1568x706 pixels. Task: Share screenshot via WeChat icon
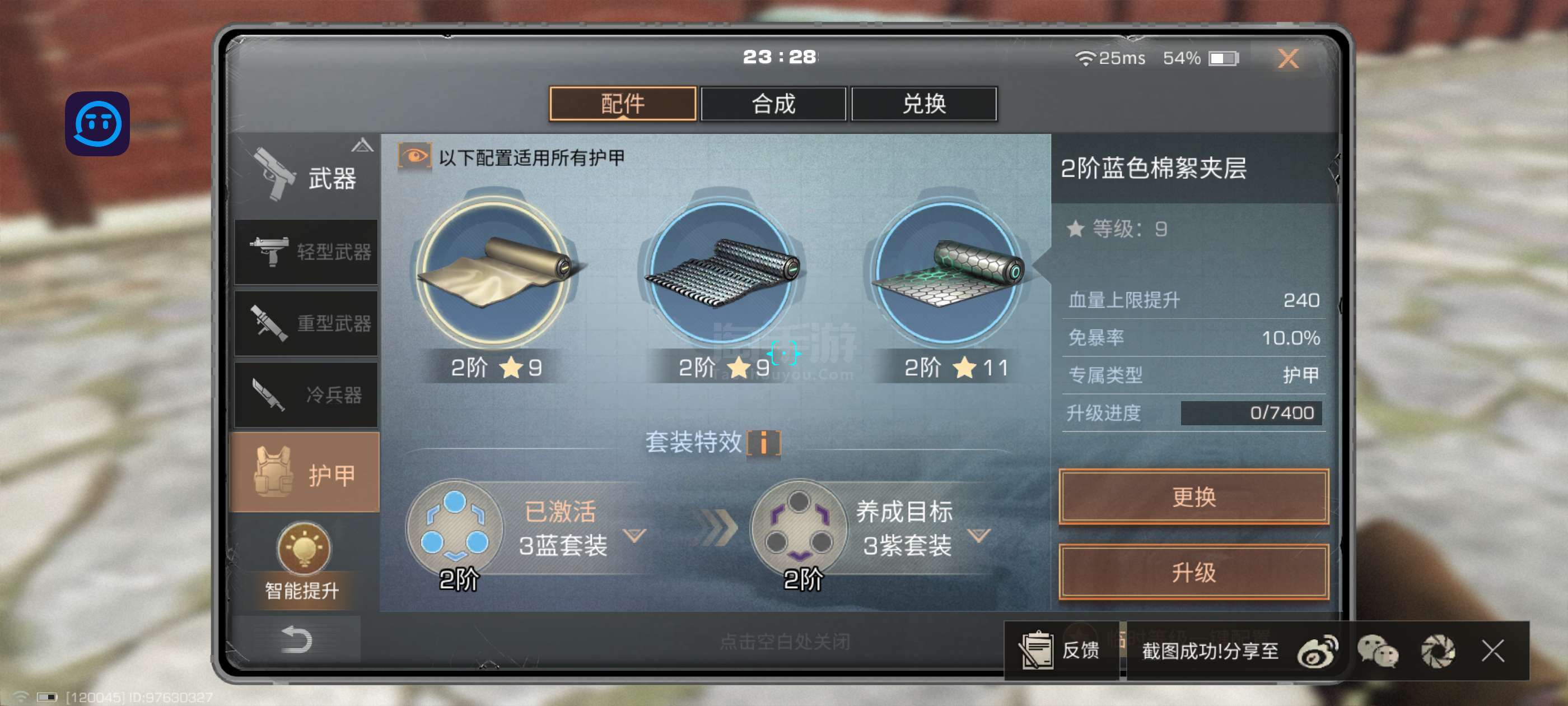tap(1378, 651)
